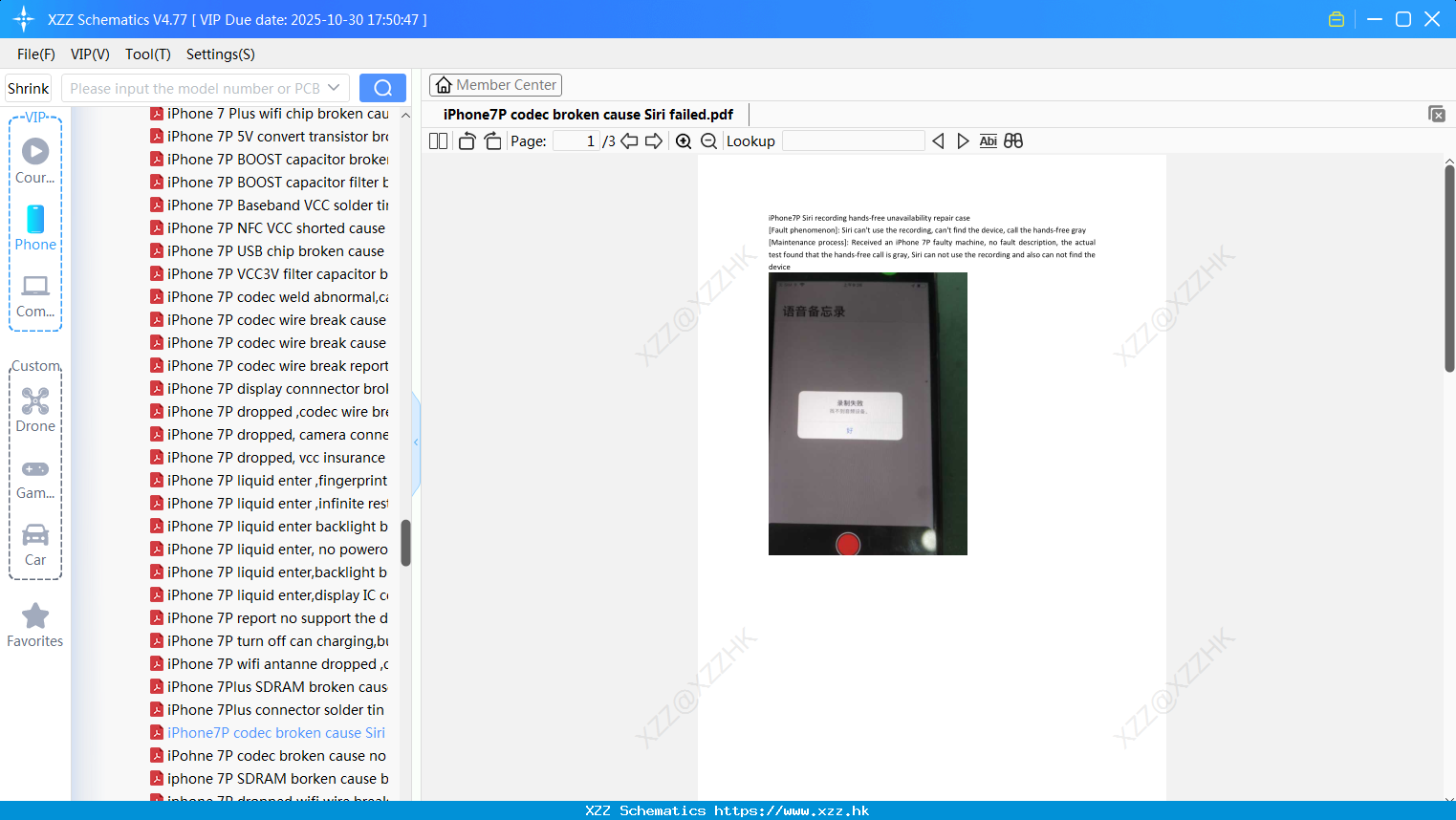Click the Siri recording failure photo

(868, 414)
